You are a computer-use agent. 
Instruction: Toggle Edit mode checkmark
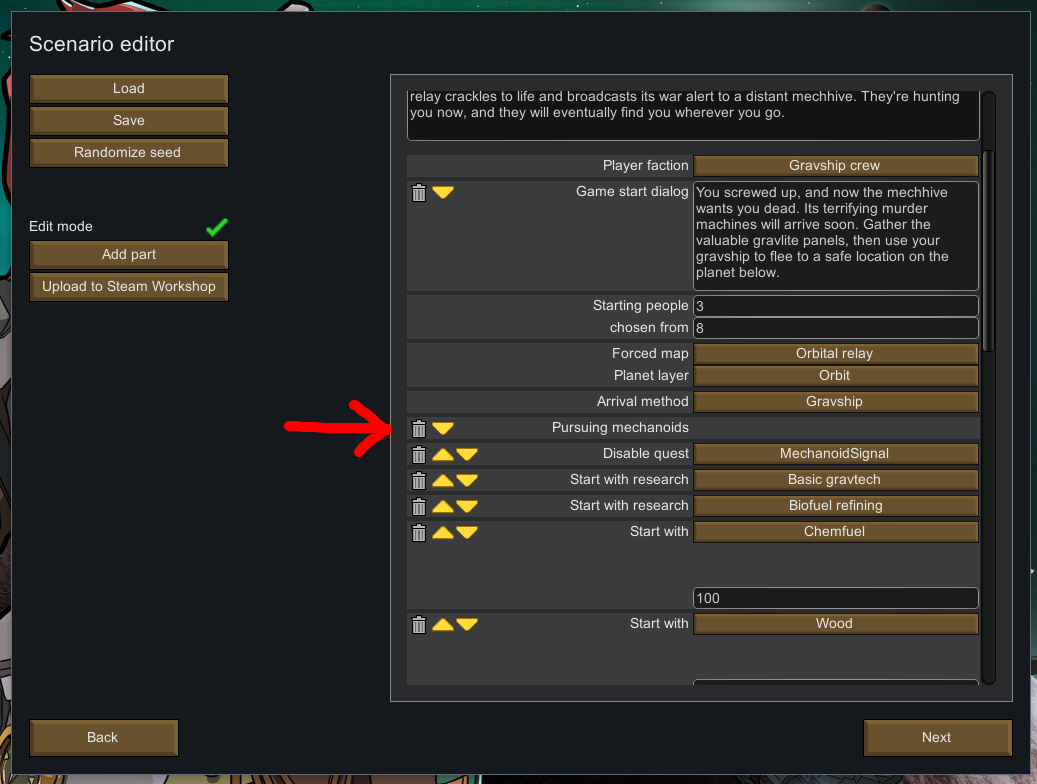pos(217,227)
